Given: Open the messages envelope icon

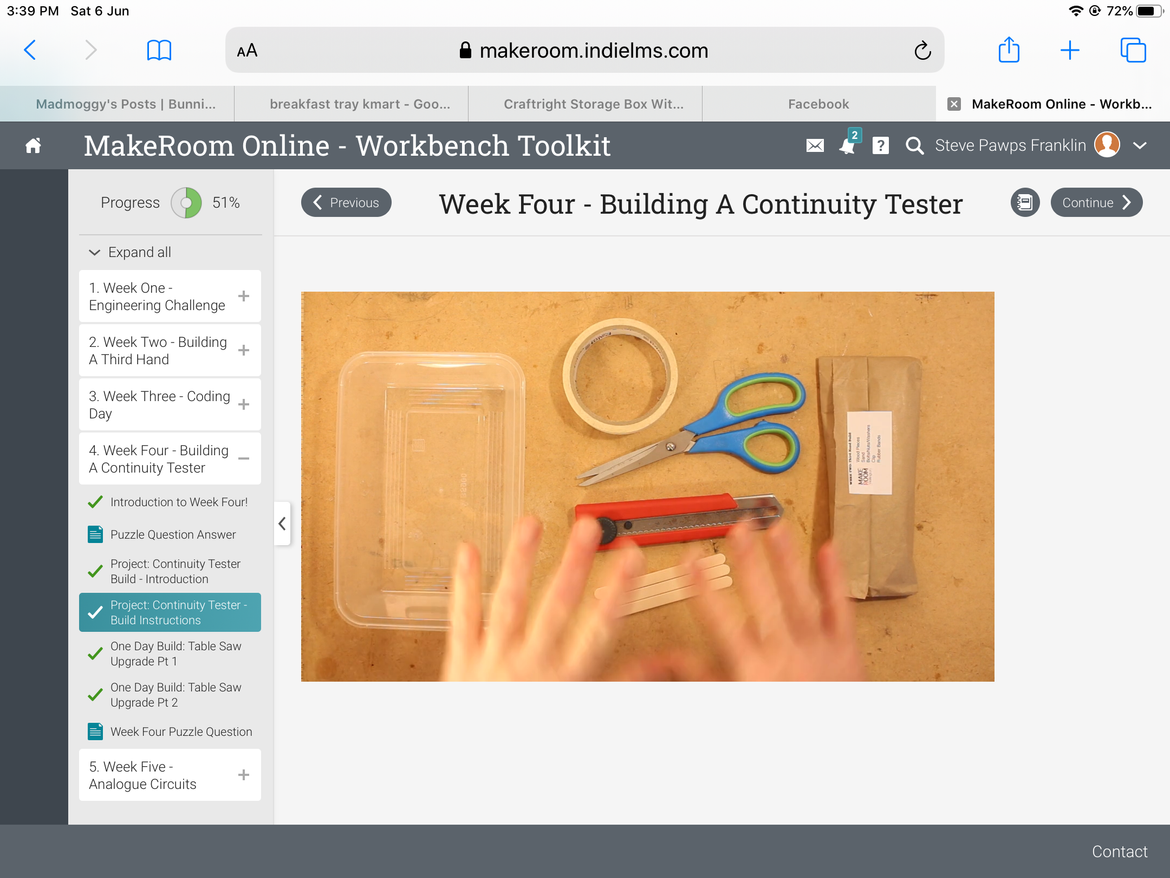Looking at the screenshot, I should click(x=815, y=146).
